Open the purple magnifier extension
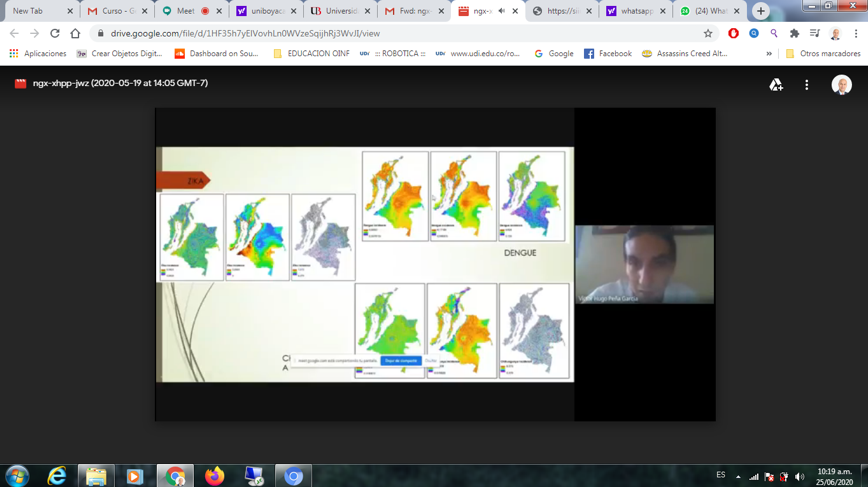 tap(774, 33)
